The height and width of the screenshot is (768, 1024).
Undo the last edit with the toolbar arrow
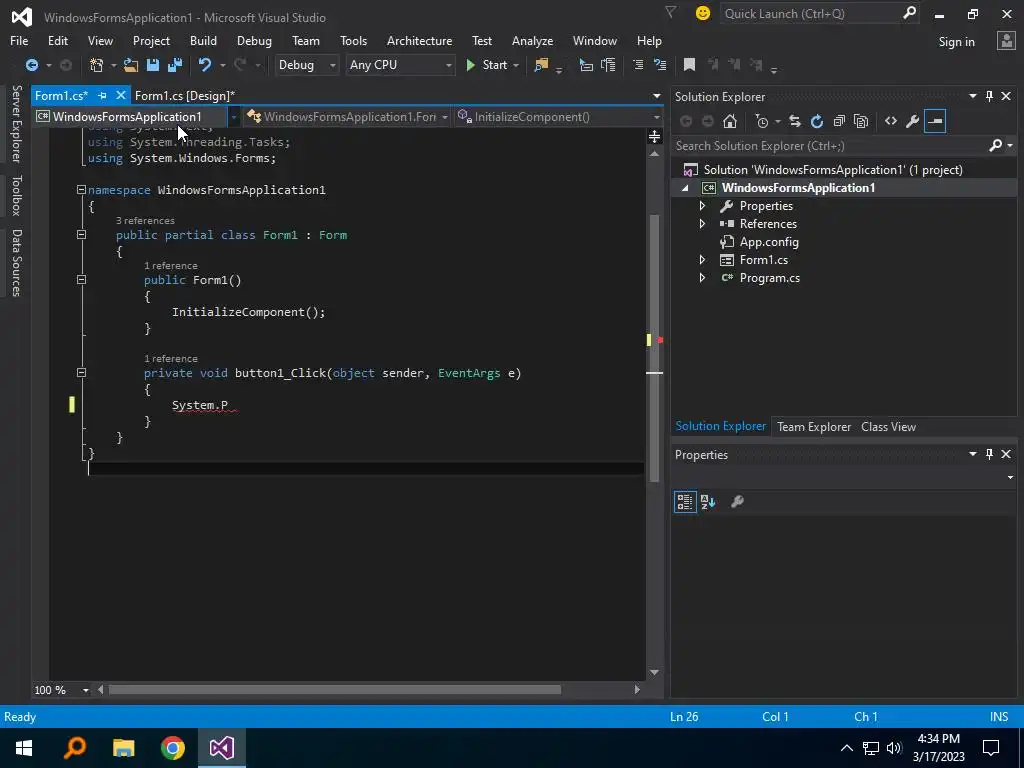tap(205, 65)
